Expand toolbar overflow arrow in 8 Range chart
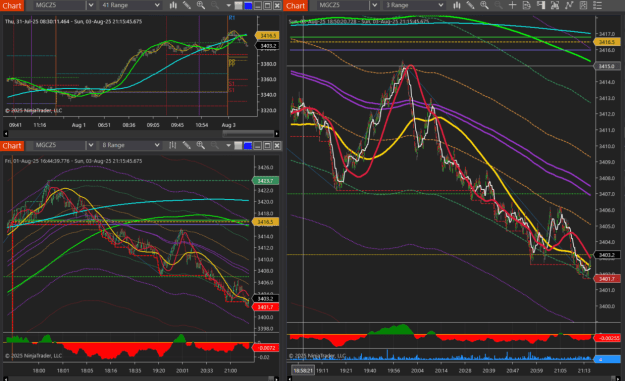 228,145
